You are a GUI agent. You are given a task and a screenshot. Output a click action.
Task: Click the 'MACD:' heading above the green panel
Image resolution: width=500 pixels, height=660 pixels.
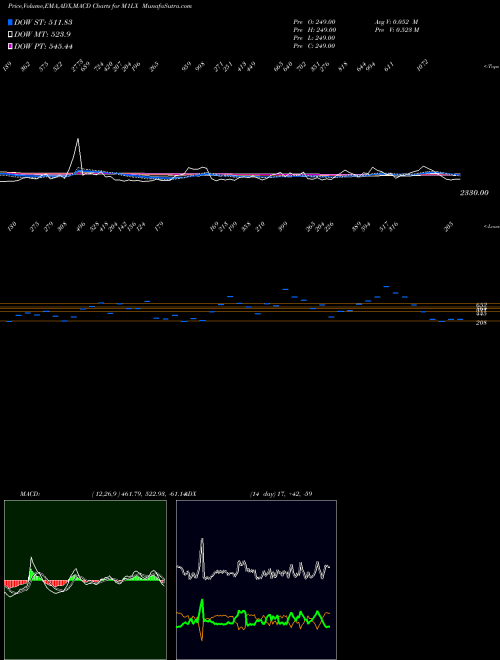[30, 494]
